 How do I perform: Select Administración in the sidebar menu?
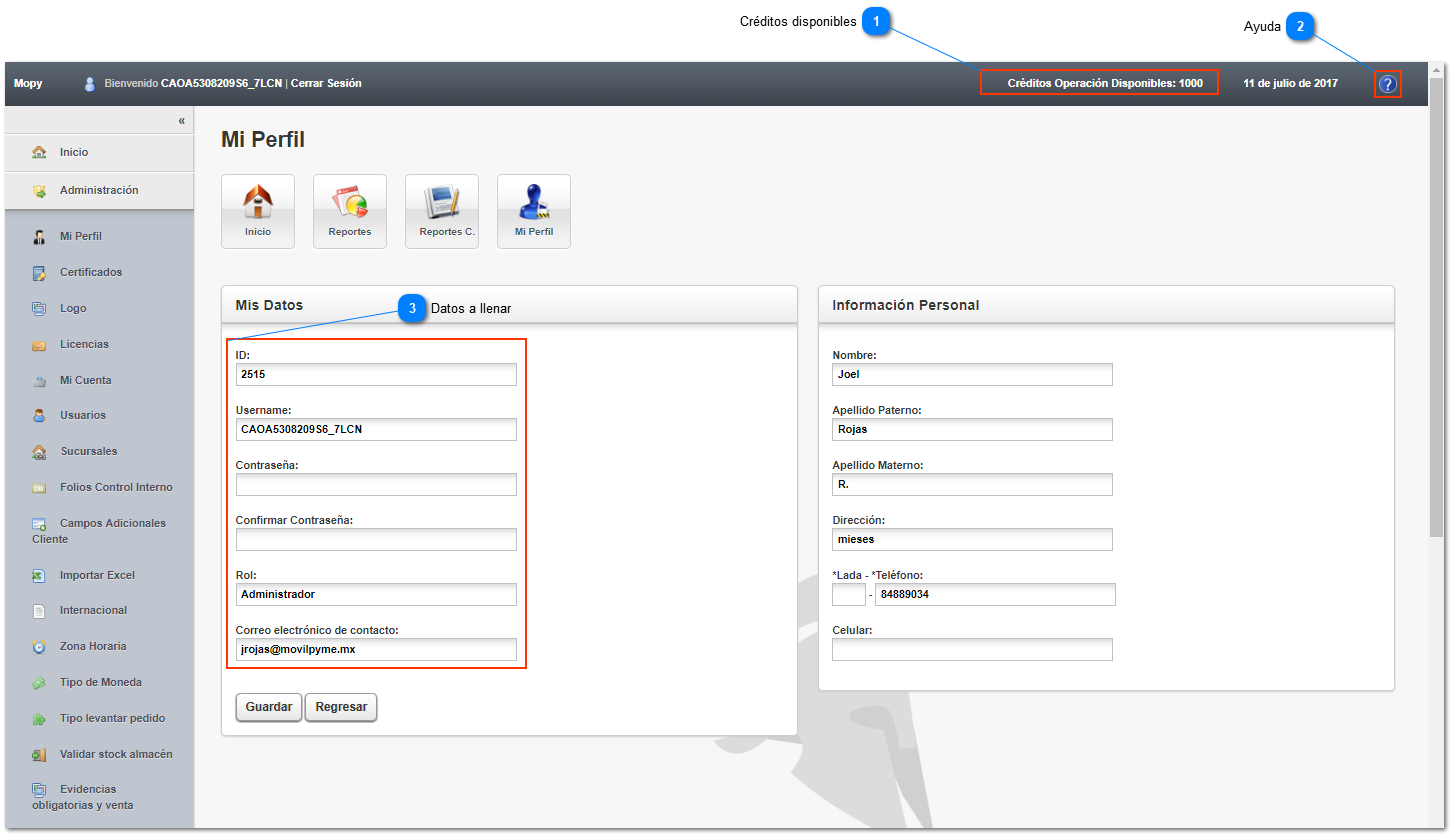99,190
